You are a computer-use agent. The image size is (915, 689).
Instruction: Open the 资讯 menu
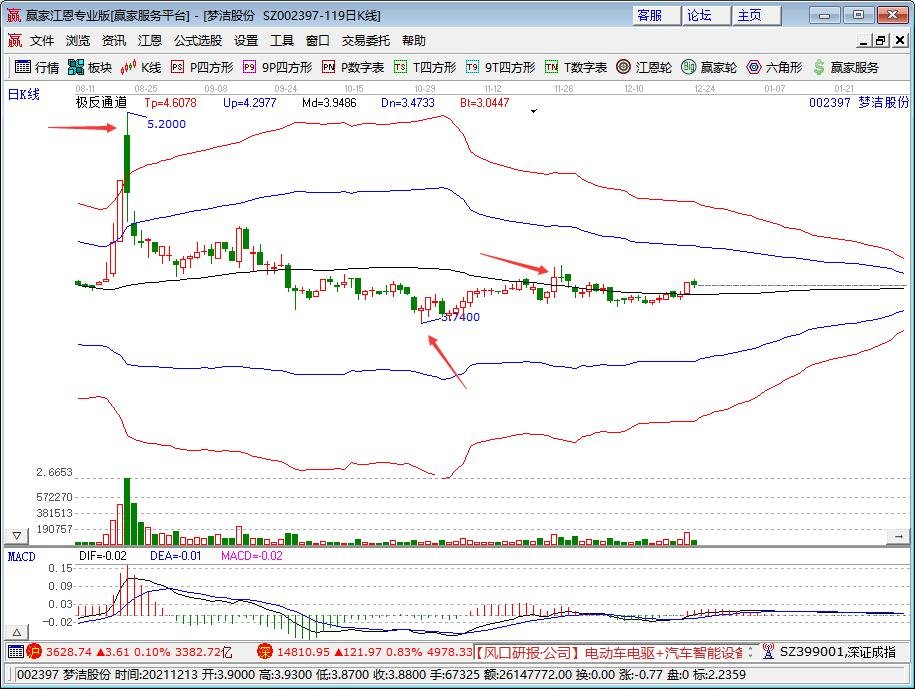click(x=114, y=40)
